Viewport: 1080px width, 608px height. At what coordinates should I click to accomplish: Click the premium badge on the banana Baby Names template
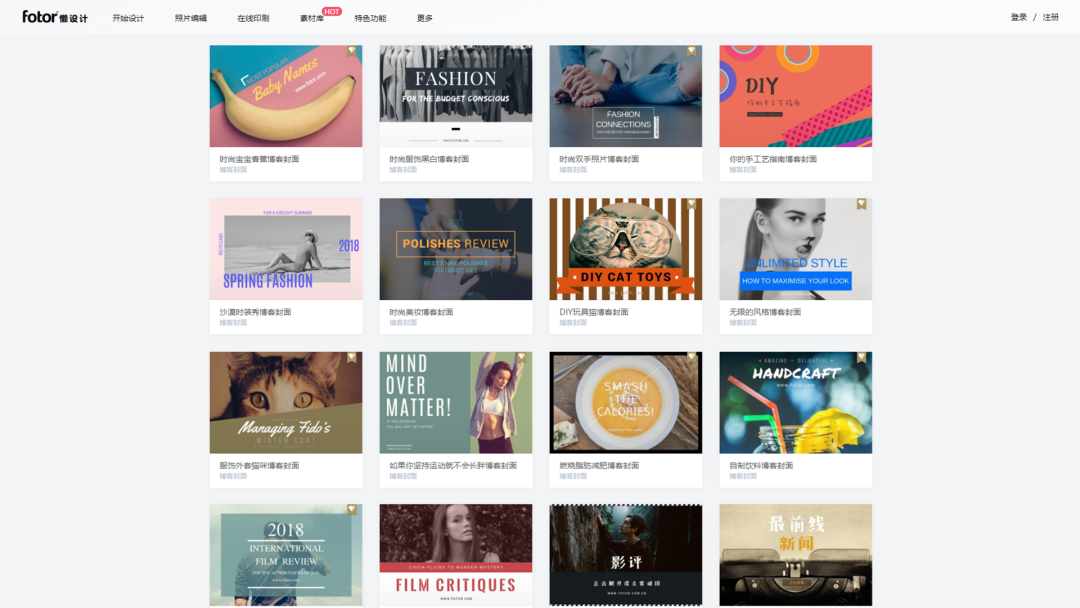351,51
